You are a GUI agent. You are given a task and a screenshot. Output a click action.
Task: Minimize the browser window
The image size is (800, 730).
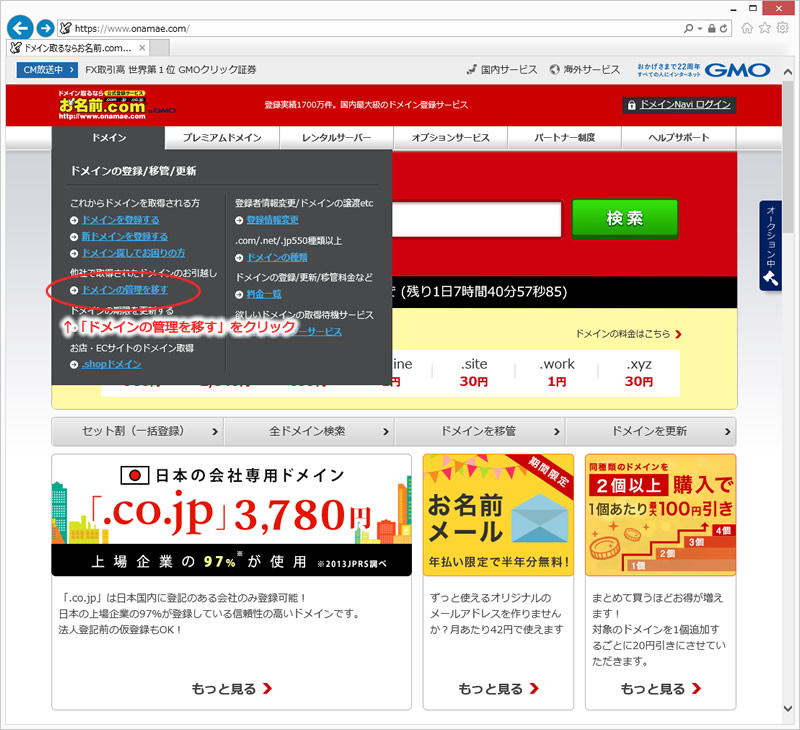[734, 9]
